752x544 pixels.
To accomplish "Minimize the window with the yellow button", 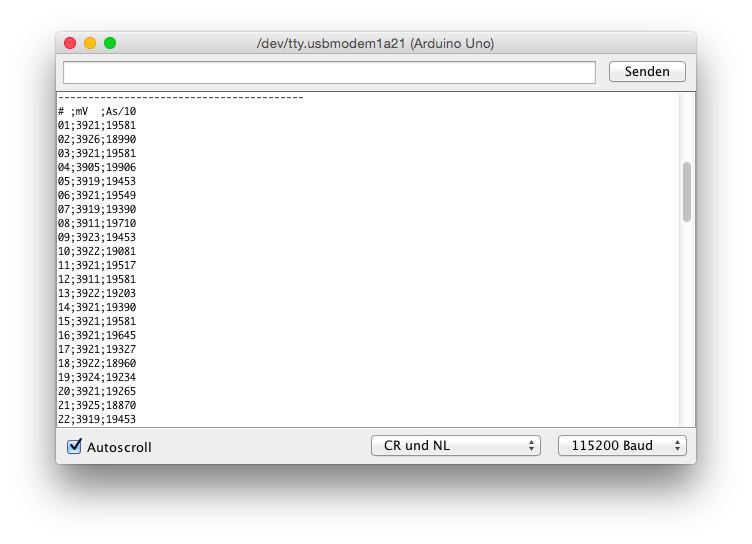I will coord(90,43).
